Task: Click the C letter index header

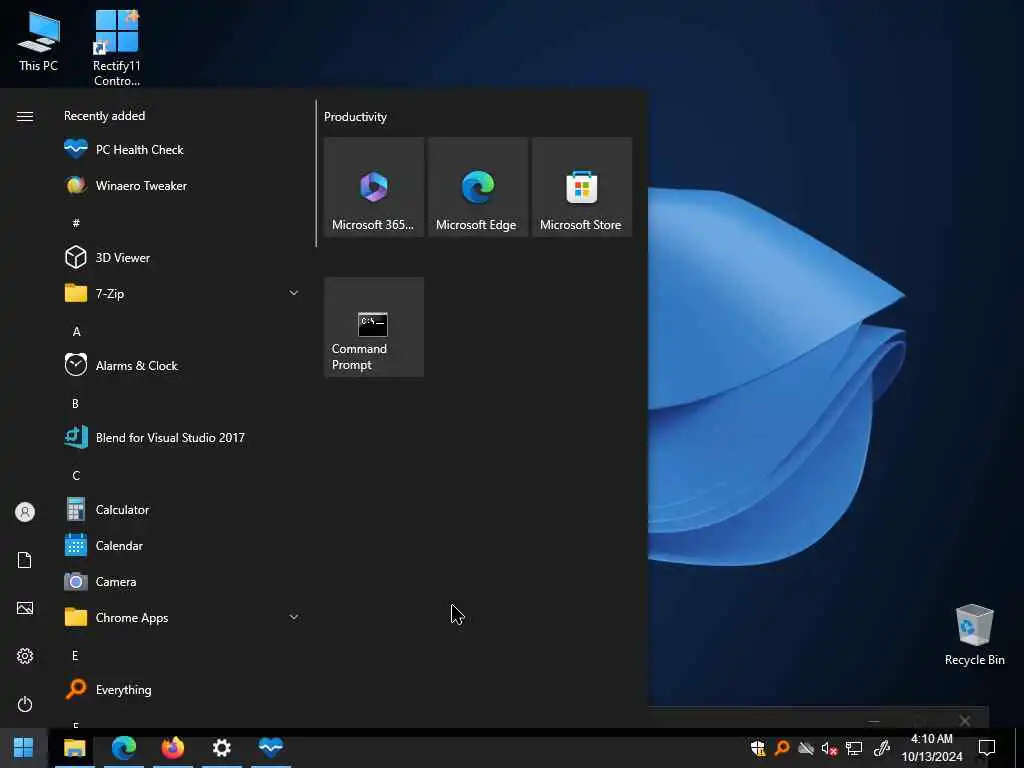Action: coord(76,475)
